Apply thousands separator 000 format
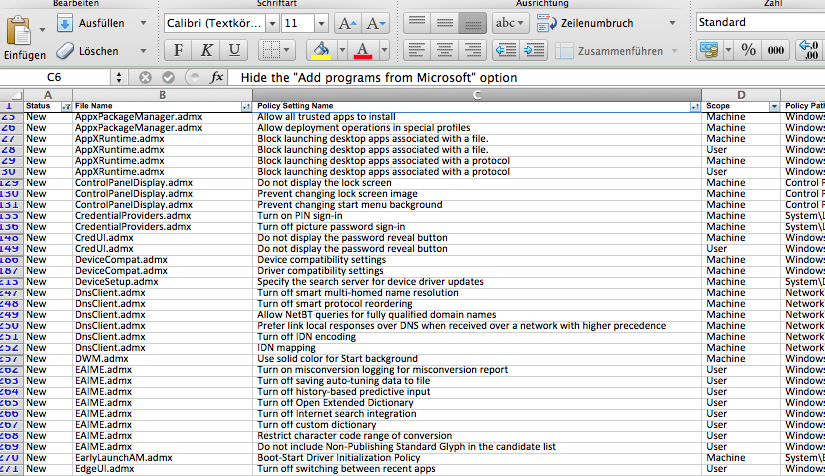 pyautogui.click(x=776, y=50)
